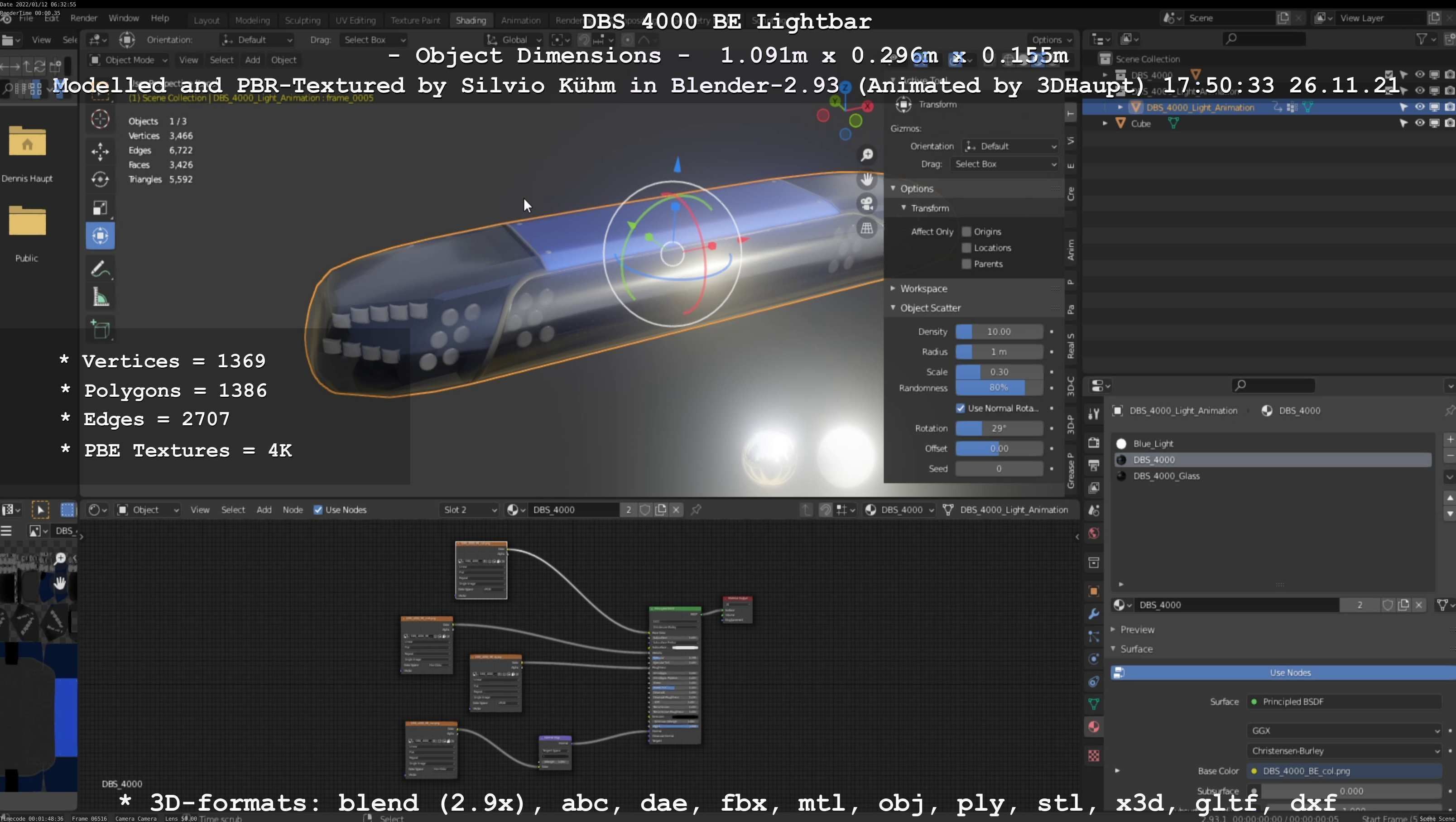
Task: Open Texture properties checker icon
Action: click(1094, 756)
